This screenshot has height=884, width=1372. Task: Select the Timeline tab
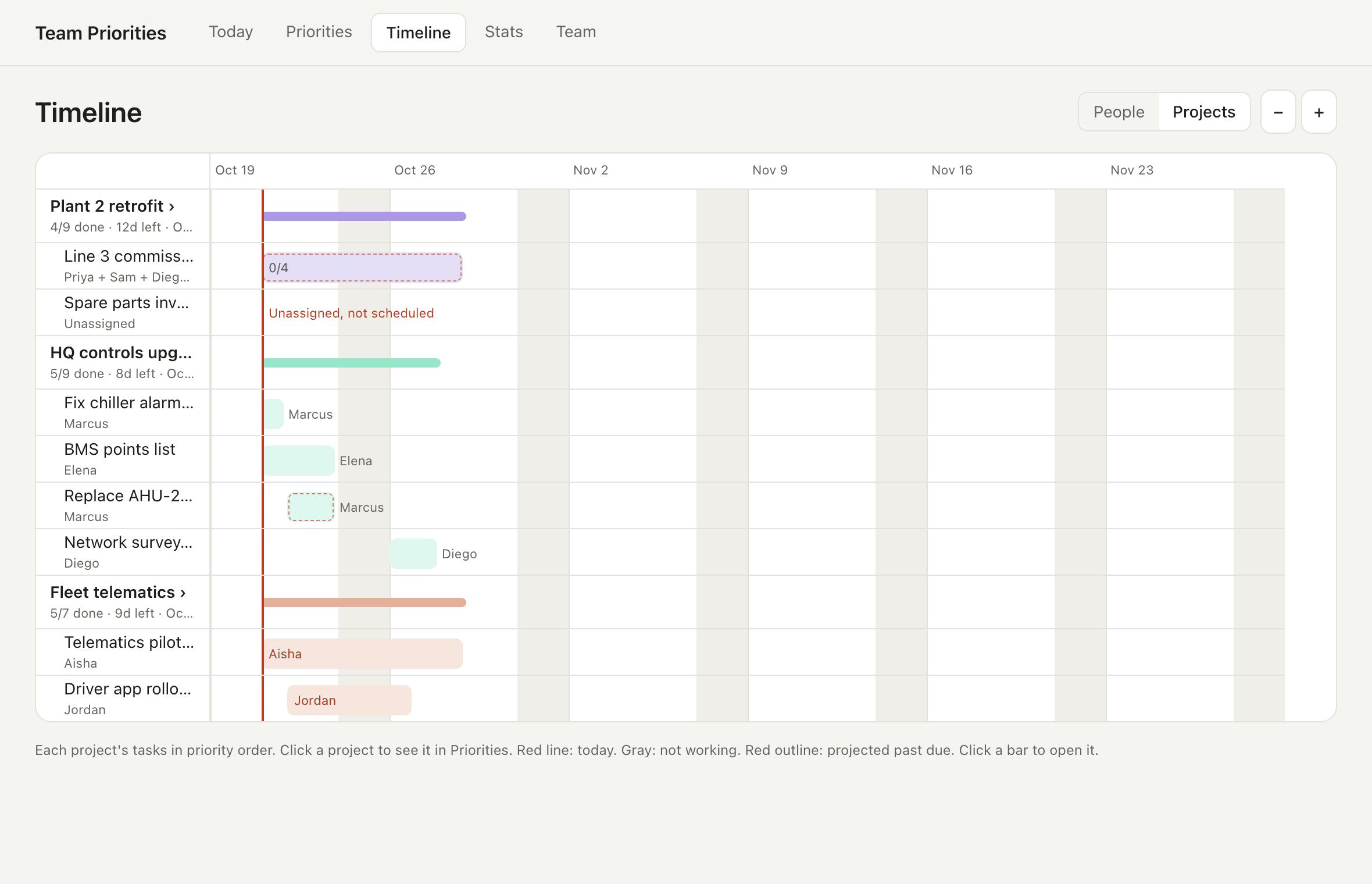click(x=419, y=33)
